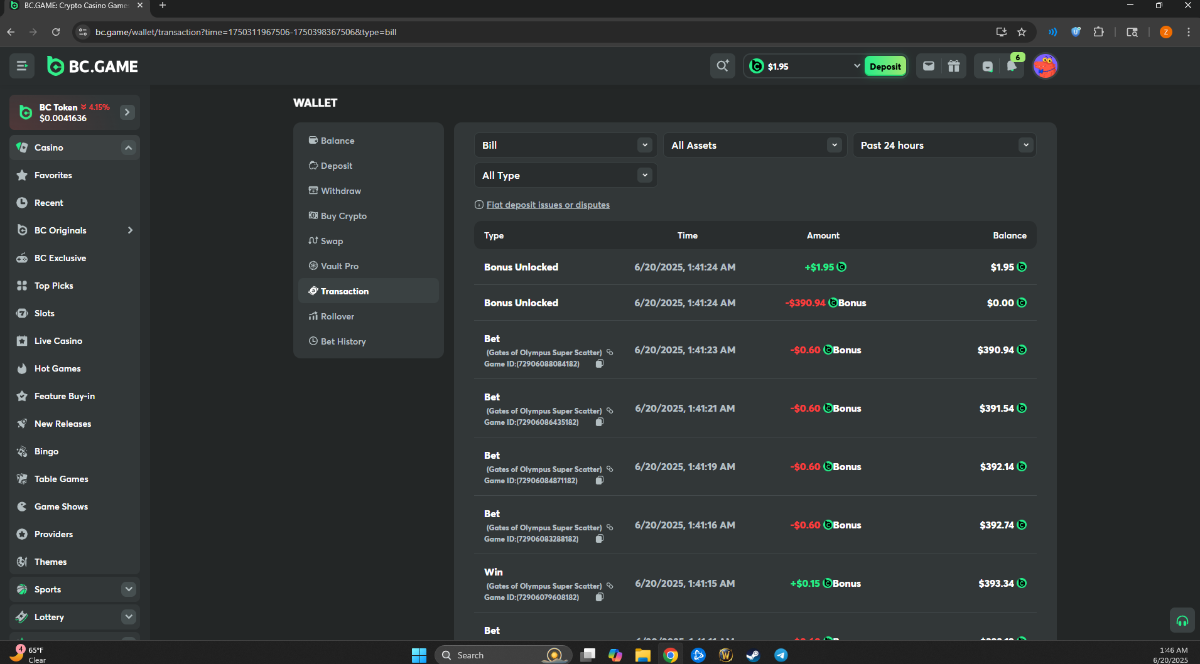Select Withdraw in wallet menu
Image resolution: width=1200 pixels, height=664 pixels.
[340, 191]
